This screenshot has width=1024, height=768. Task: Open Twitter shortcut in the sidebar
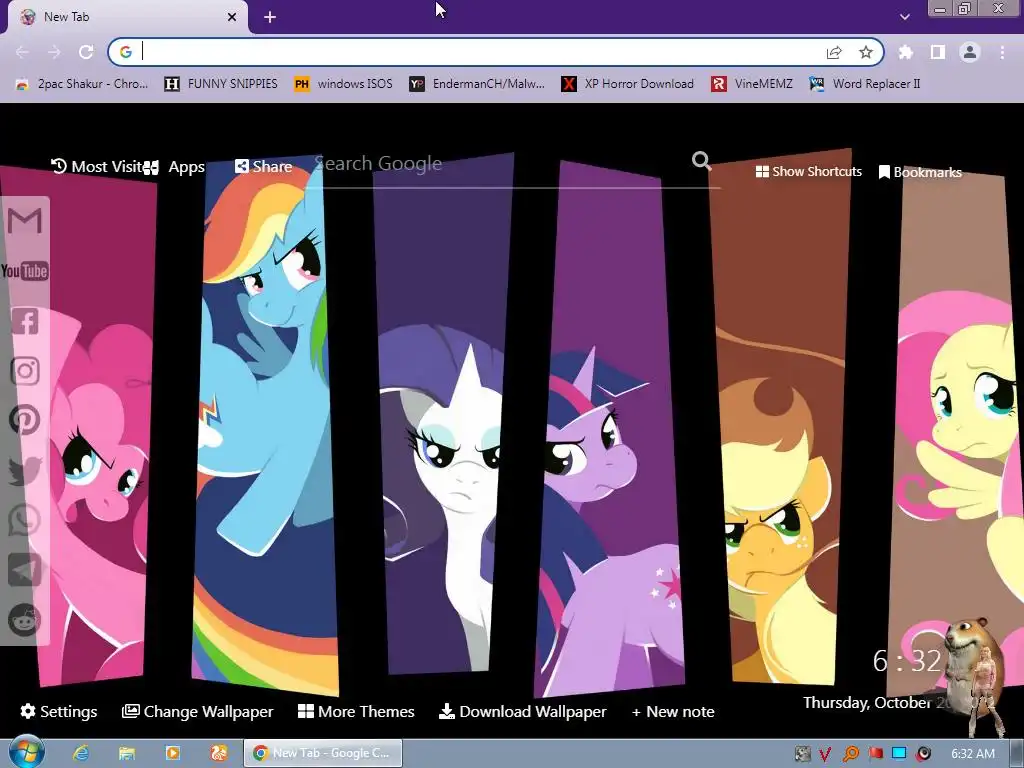pyautogui.click(x=25, y=470)
